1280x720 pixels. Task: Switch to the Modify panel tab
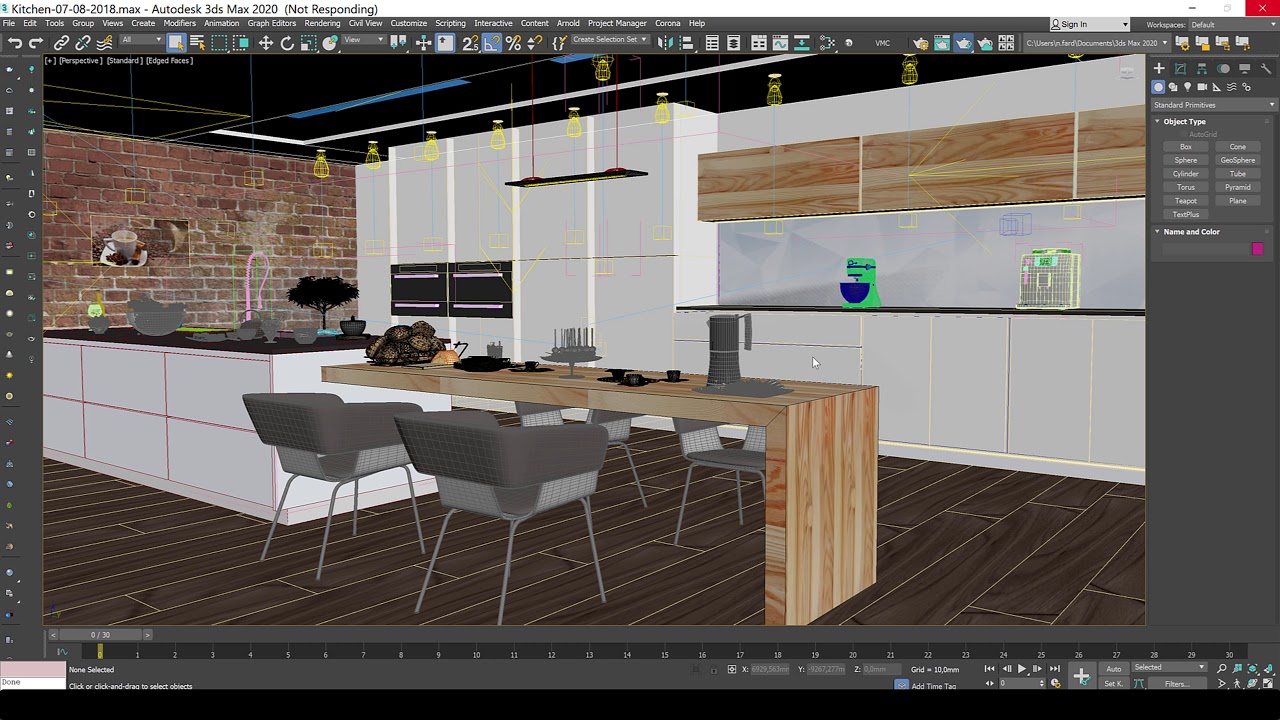coord(1180,68)
